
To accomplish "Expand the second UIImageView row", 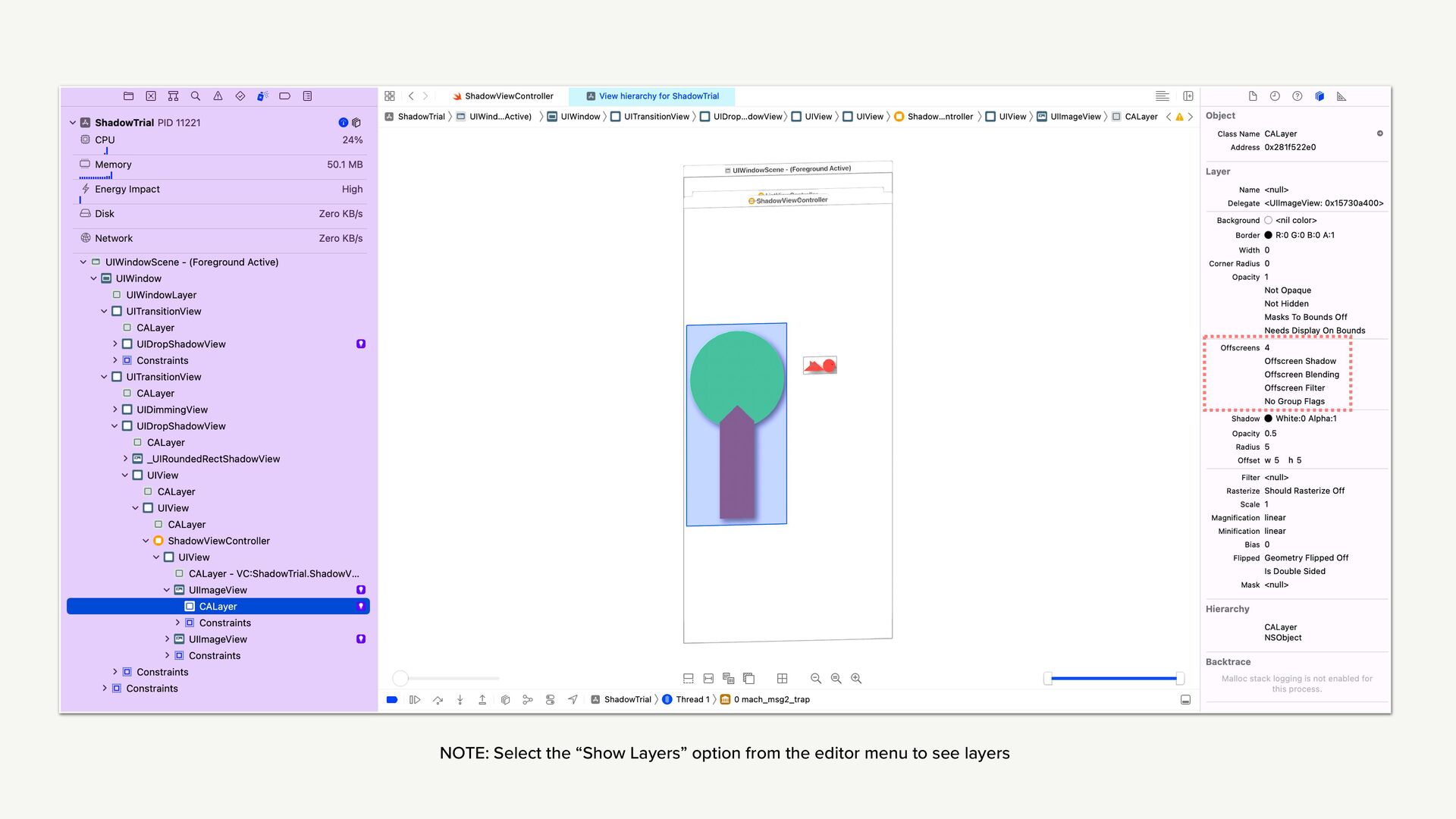I will coord(168,639).
